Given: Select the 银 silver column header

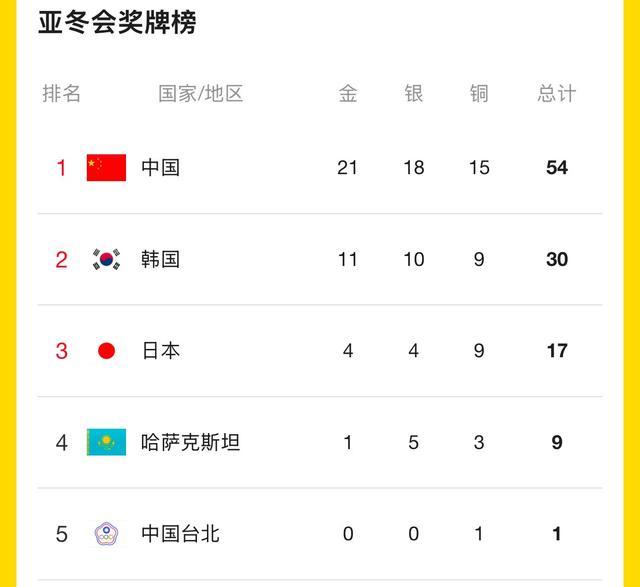Looking at the screenshot, I should 414,94.
